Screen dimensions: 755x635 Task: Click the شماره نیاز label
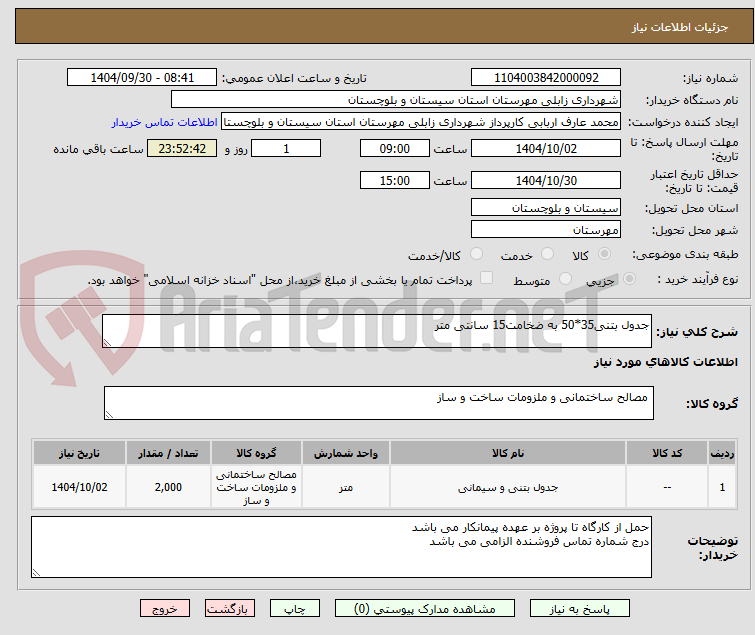tap(710, 78)
